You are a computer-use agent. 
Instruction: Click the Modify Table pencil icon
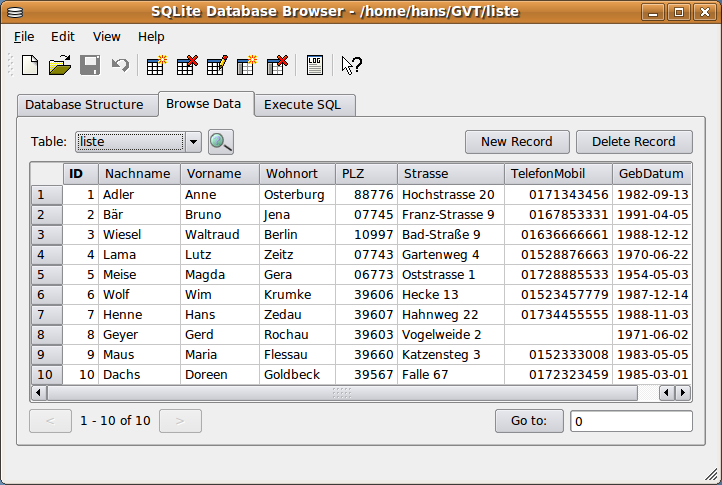click(x=216, y=66)
